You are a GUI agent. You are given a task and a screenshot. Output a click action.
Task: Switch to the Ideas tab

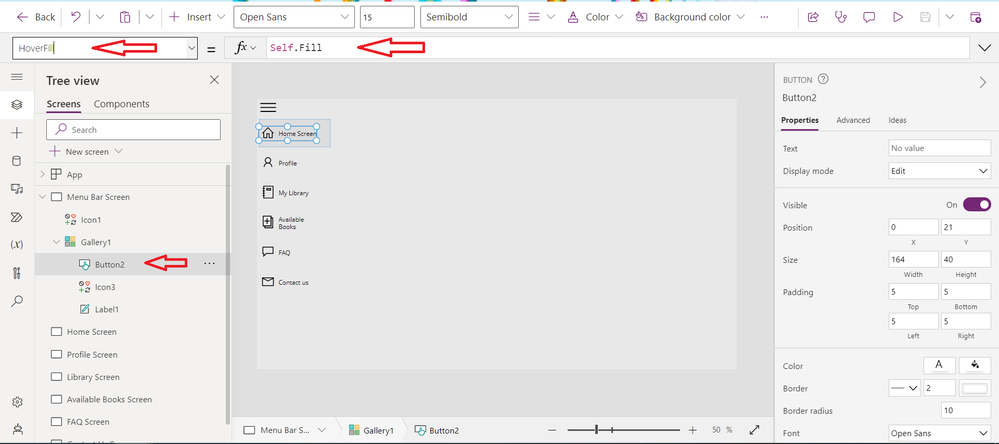point(898,120)
